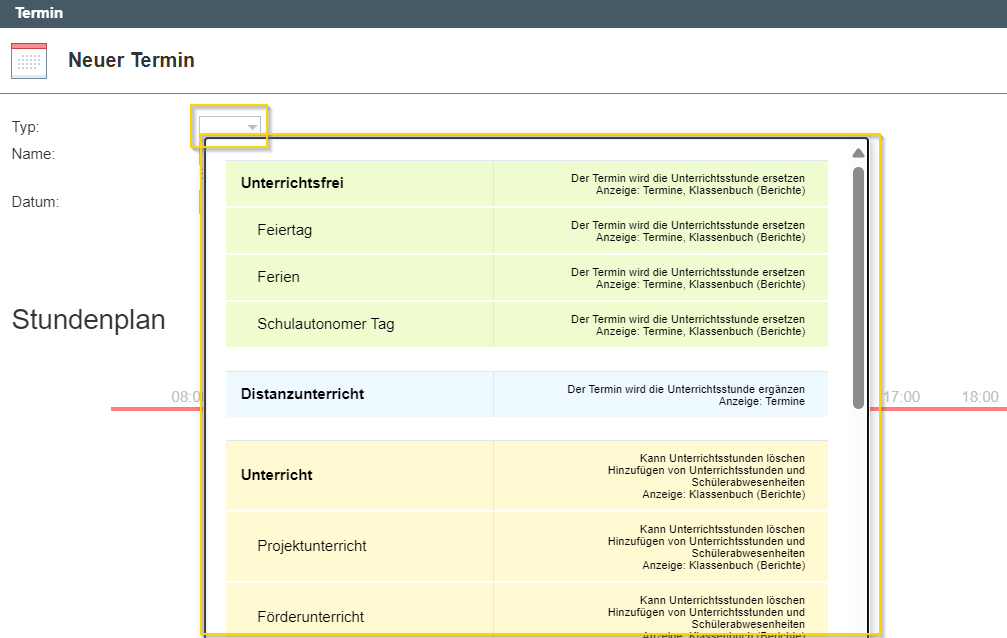
Task: Click the description text next to Projektunterricht
Action: point(706,547)
